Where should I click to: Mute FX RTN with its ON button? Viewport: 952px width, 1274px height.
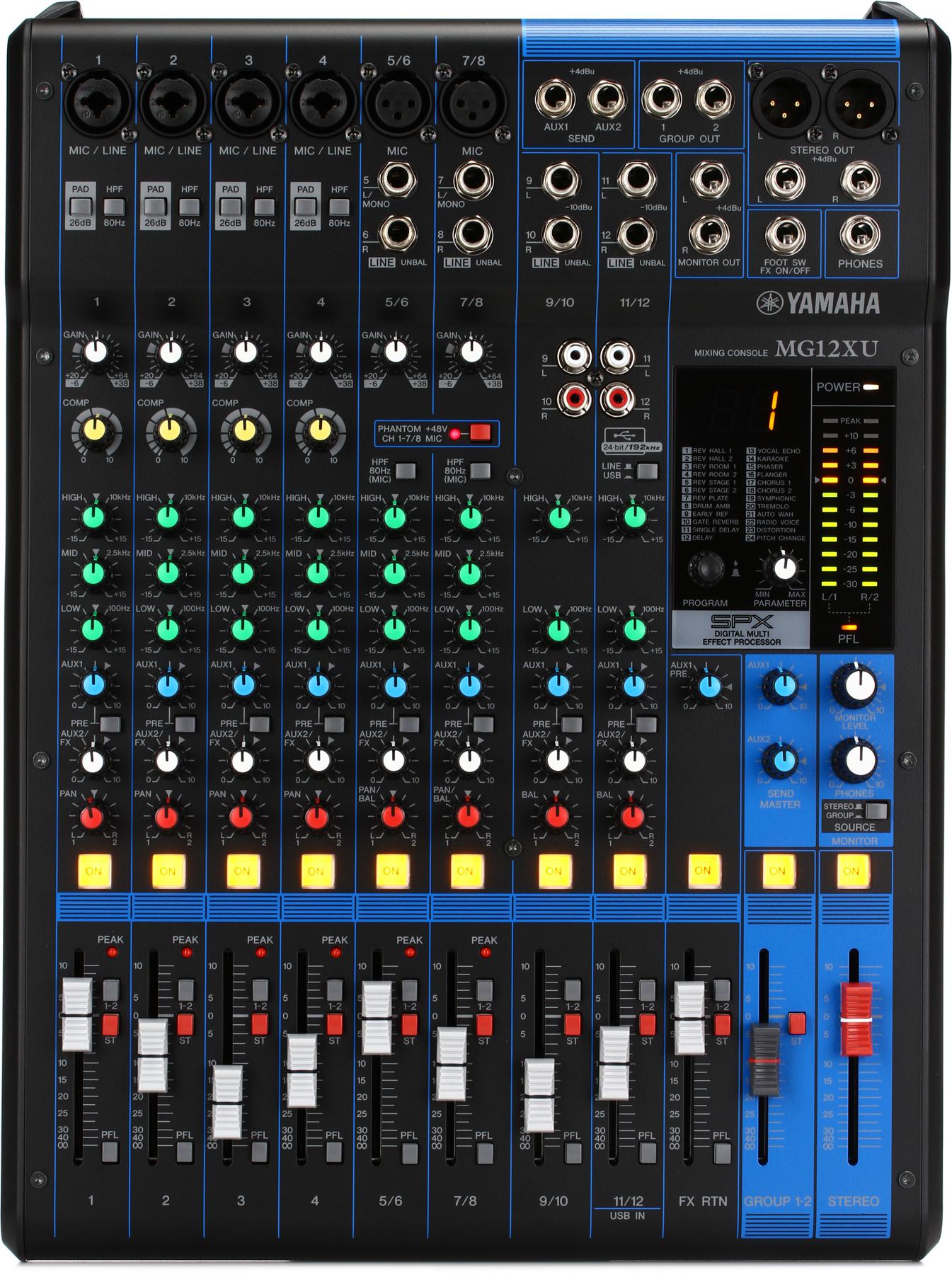(702, 870)
